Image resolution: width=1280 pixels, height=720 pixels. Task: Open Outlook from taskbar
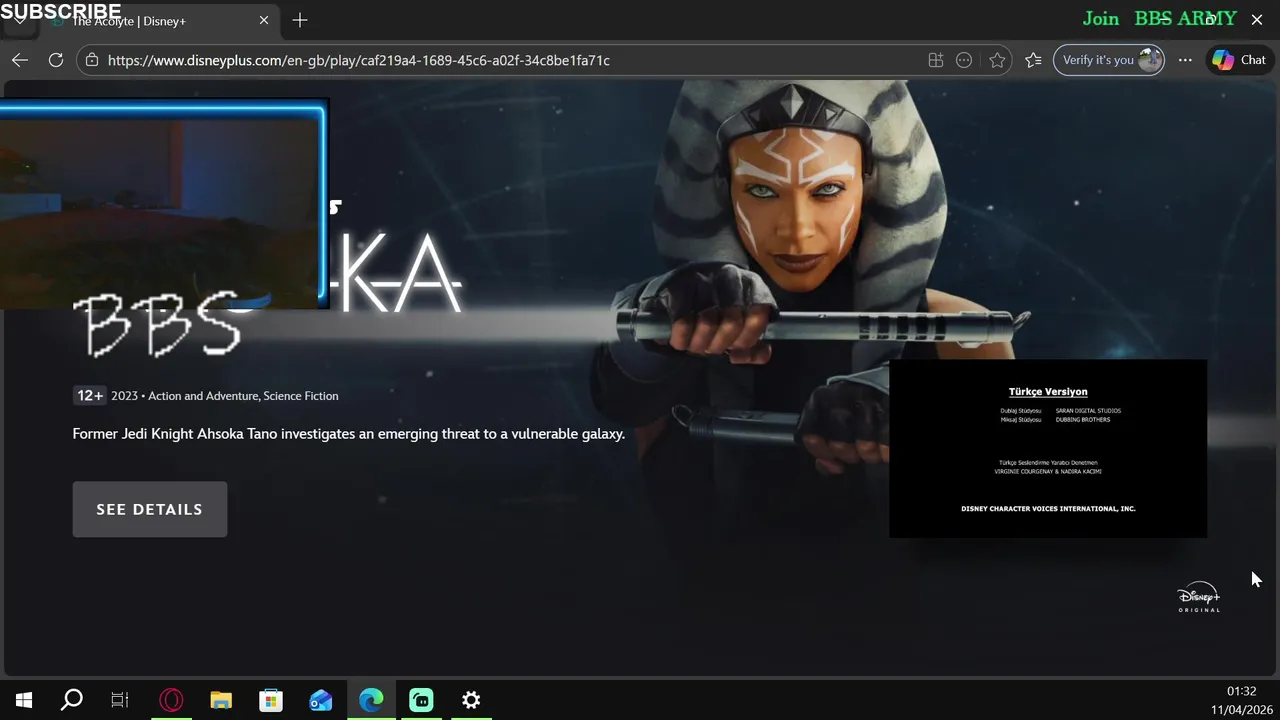pyautogui.click(x=321, y=700)
